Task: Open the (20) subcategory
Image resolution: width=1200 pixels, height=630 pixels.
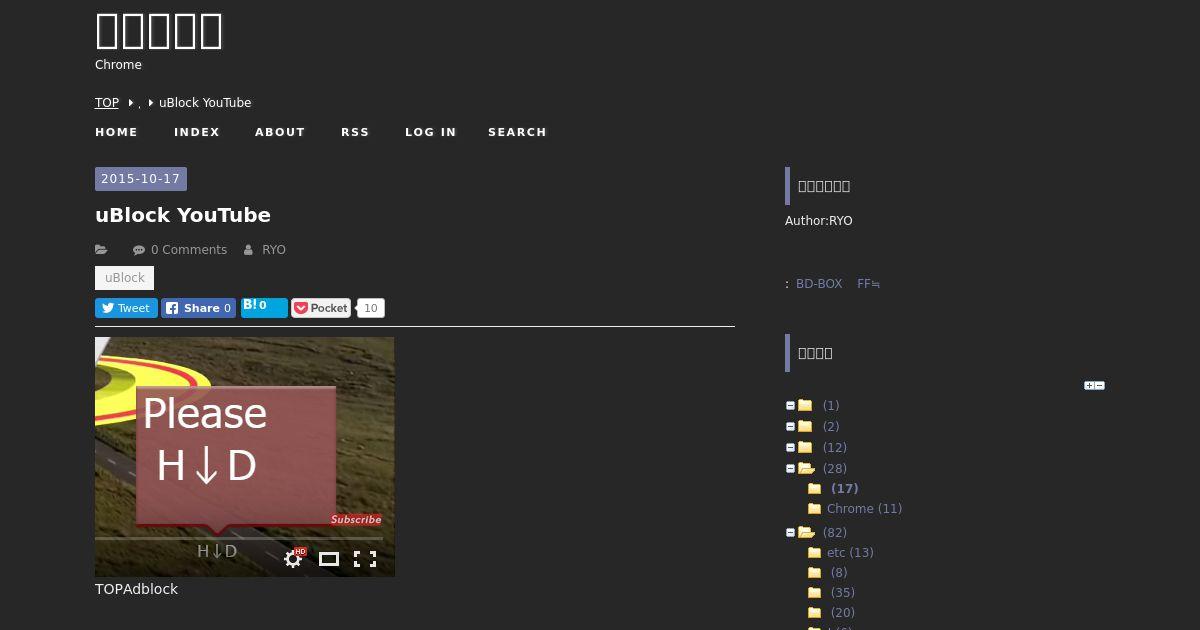Action: [843, 613]
